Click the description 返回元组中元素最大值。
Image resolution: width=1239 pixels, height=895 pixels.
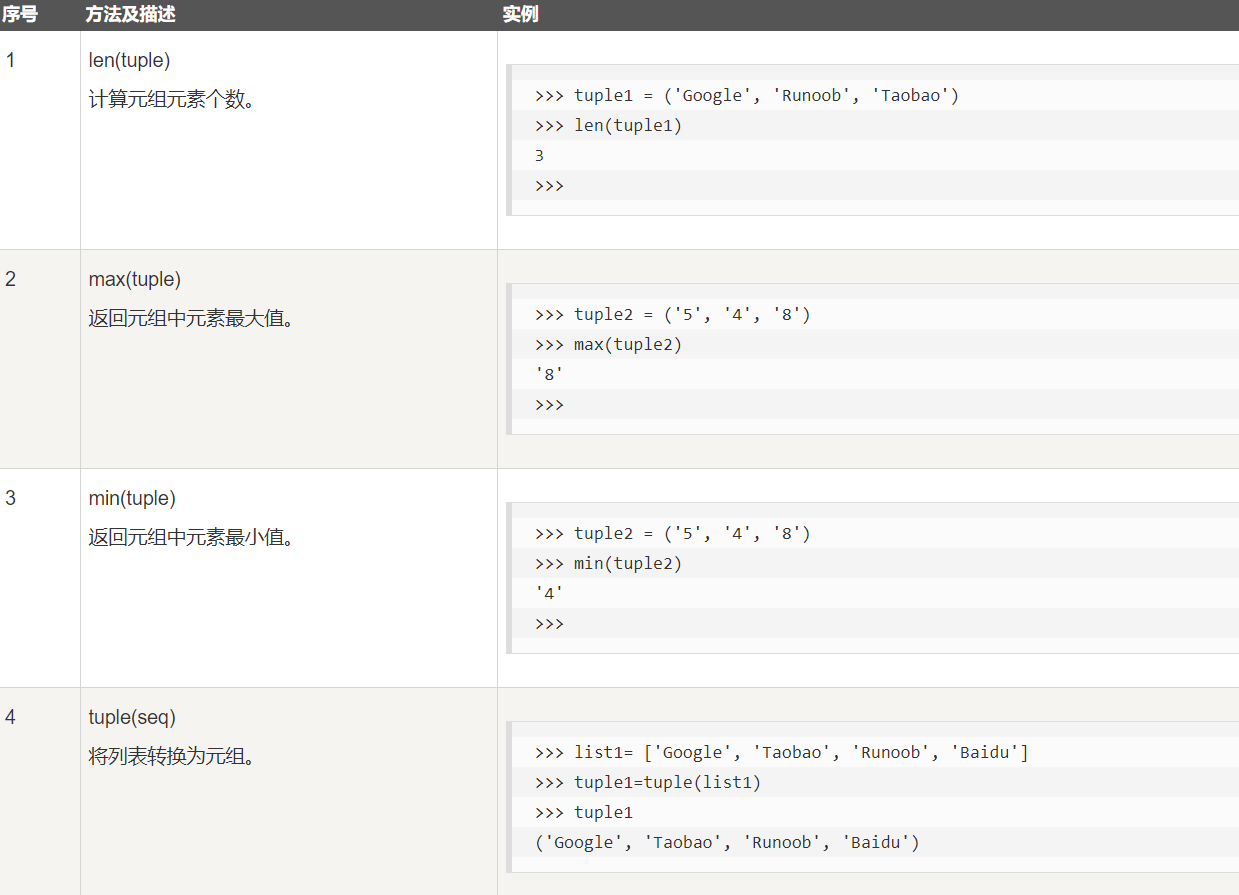(x=191, y=318)
